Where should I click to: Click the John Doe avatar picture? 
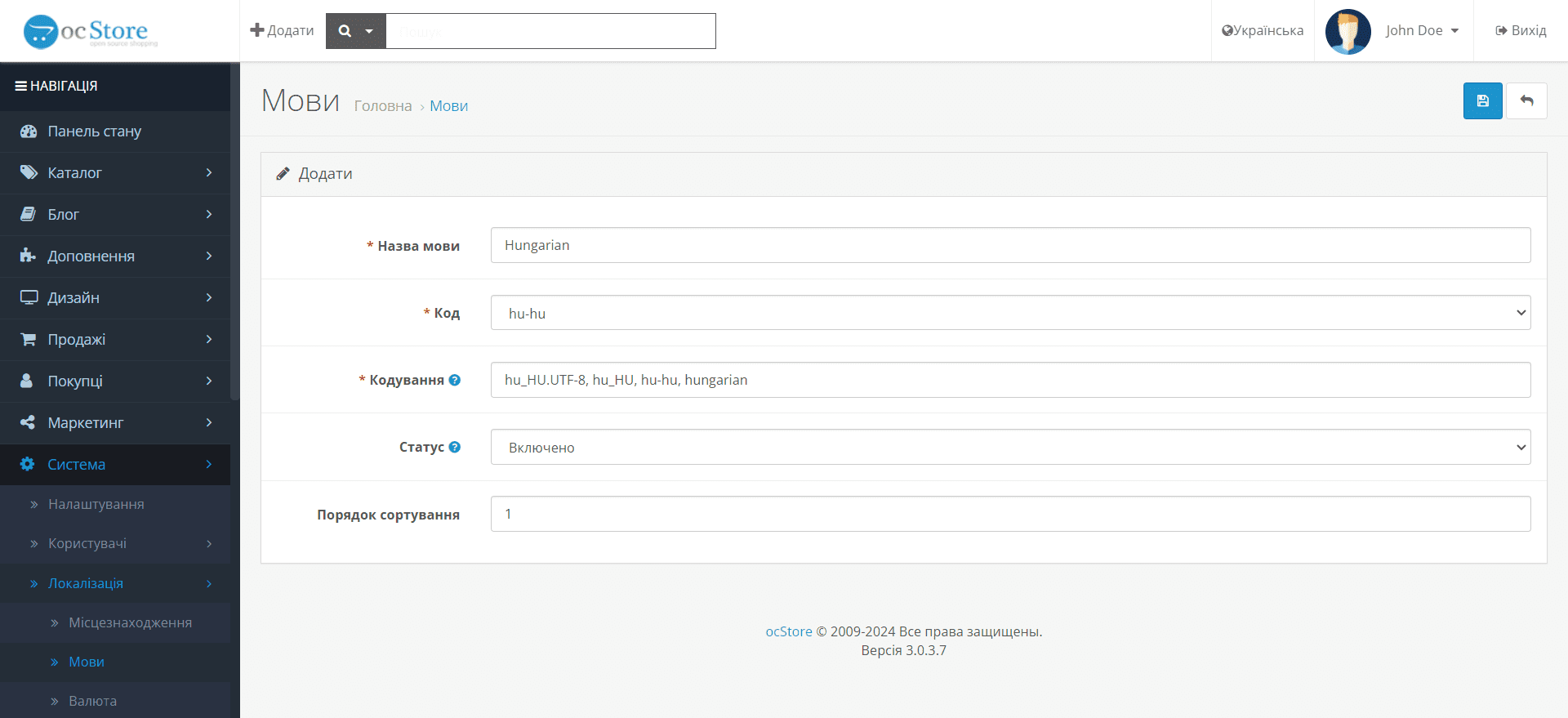coord(1348,31)
